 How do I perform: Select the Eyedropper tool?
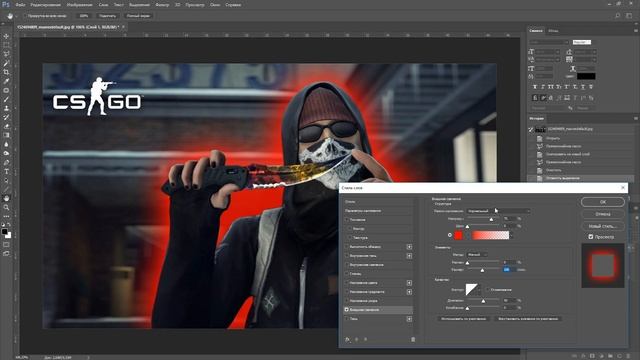[x=6, y=81]
